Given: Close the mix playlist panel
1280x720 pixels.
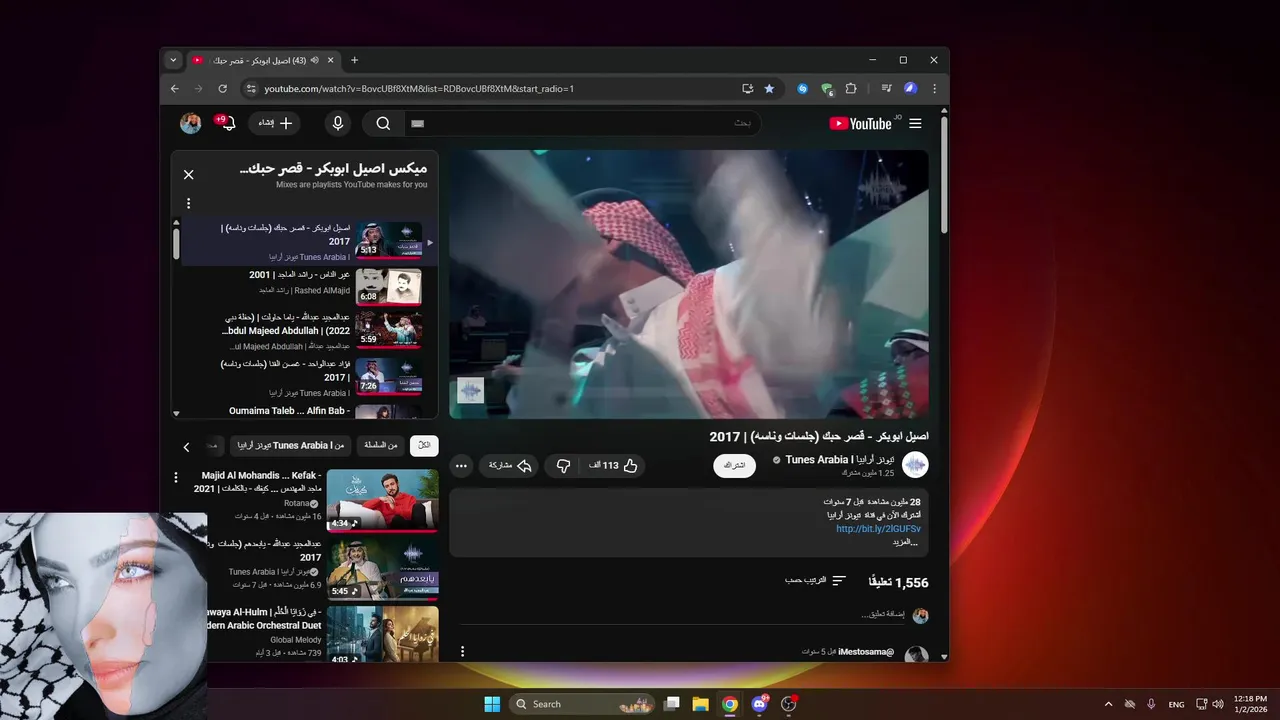Looking at the screenshot, I should pos(188,174).
